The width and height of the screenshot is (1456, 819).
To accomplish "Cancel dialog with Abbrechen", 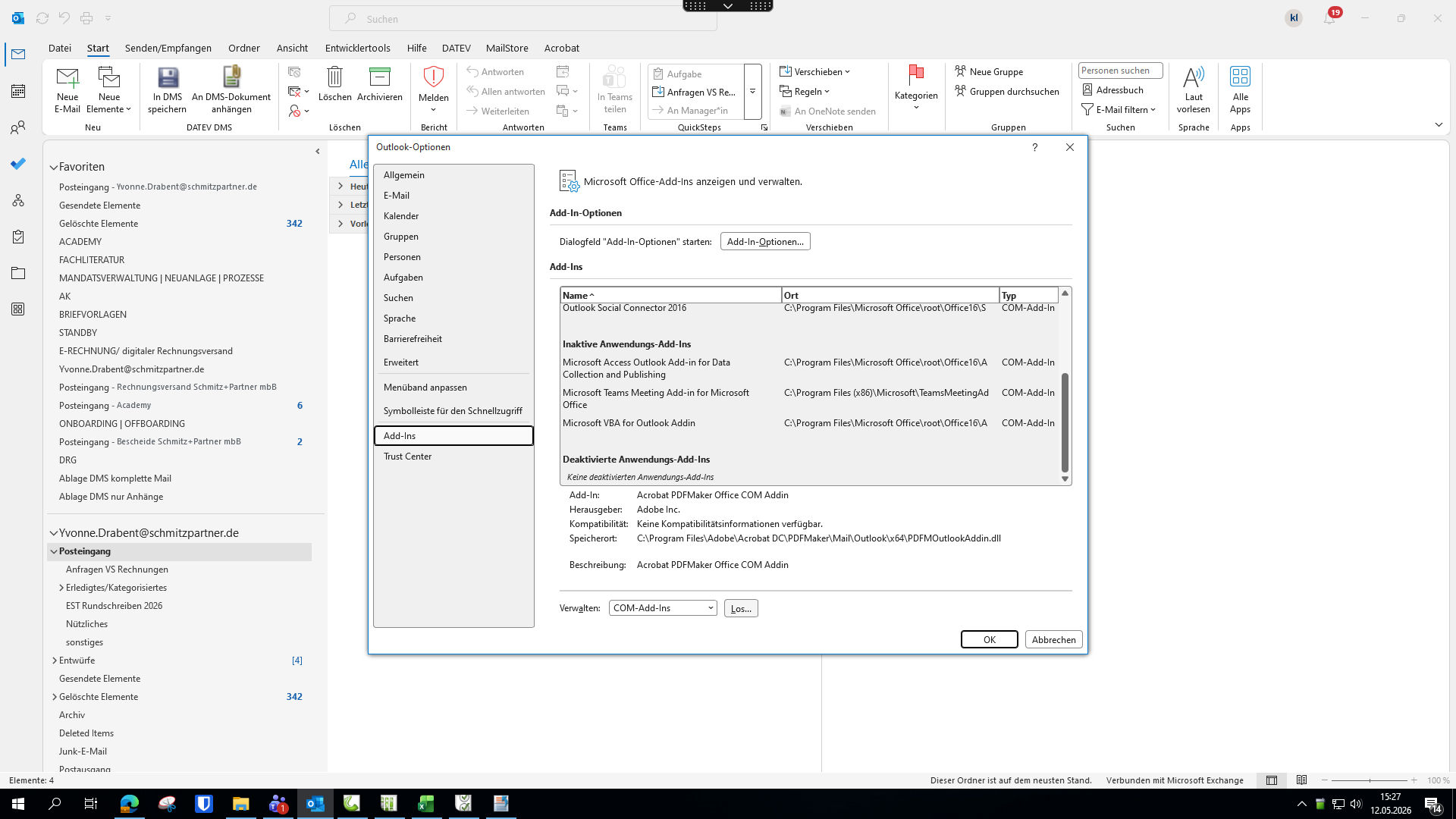I will (x=1053, y=639).
